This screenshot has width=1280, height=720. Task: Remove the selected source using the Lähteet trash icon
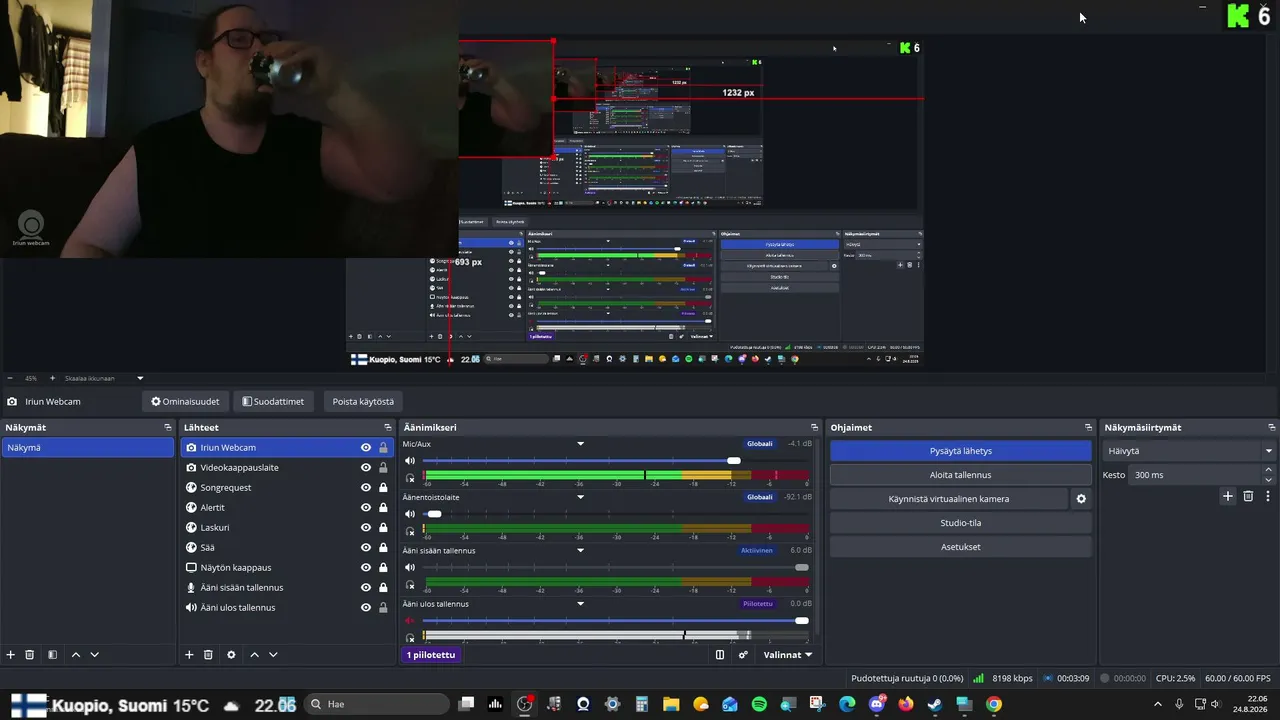208,655
